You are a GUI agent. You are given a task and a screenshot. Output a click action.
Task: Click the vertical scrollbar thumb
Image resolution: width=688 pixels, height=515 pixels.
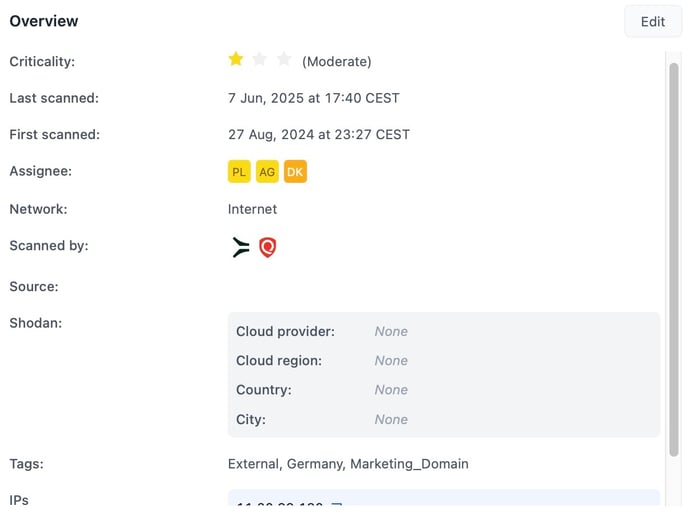click(674, 260)
